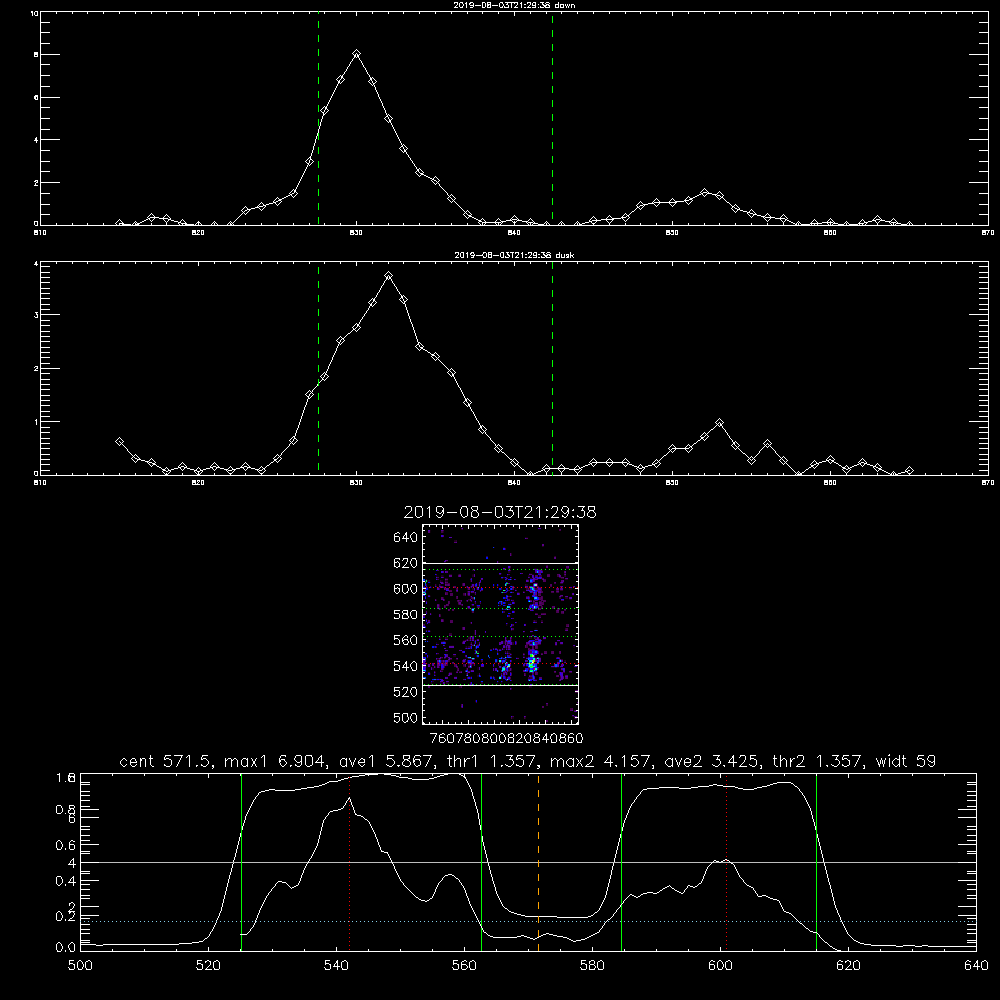The height and width of the screenshot is (1000, 1000).
Task: Click the dusk plot secondary peak diamond near 853
Action: pos(719,422)
